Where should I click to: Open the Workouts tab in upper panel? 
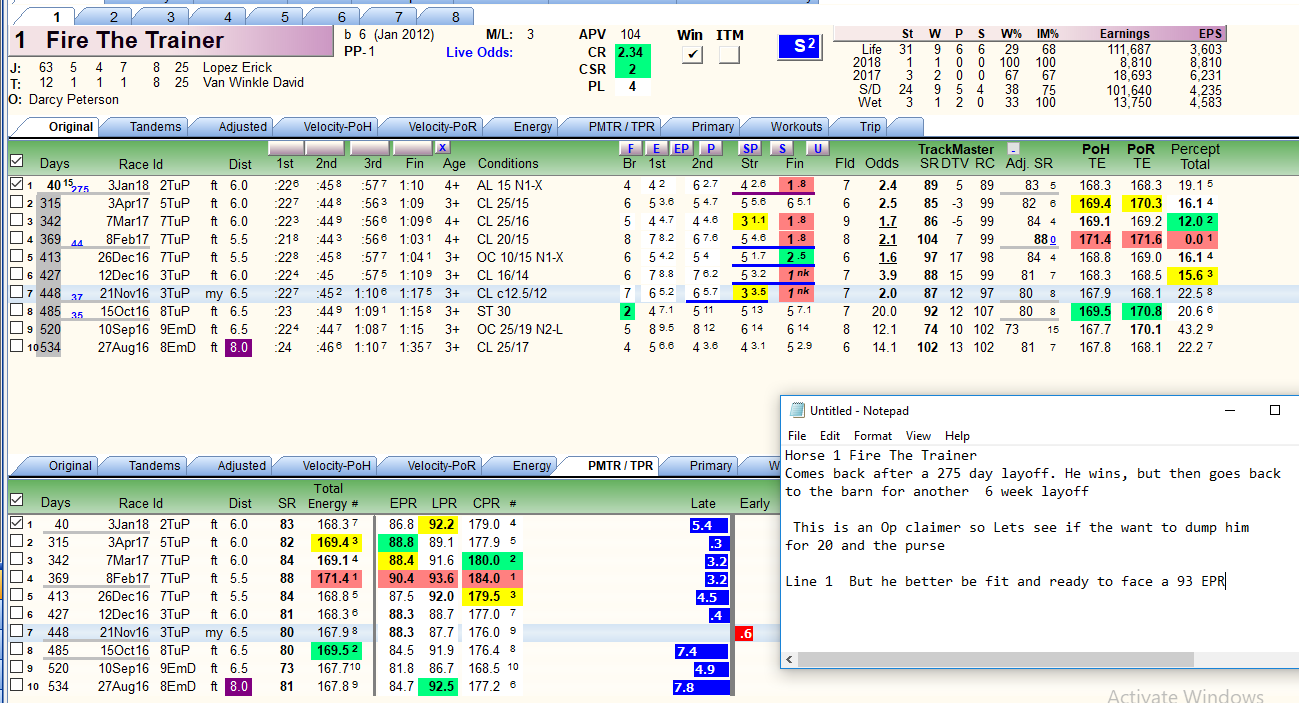tap(796, 127)
